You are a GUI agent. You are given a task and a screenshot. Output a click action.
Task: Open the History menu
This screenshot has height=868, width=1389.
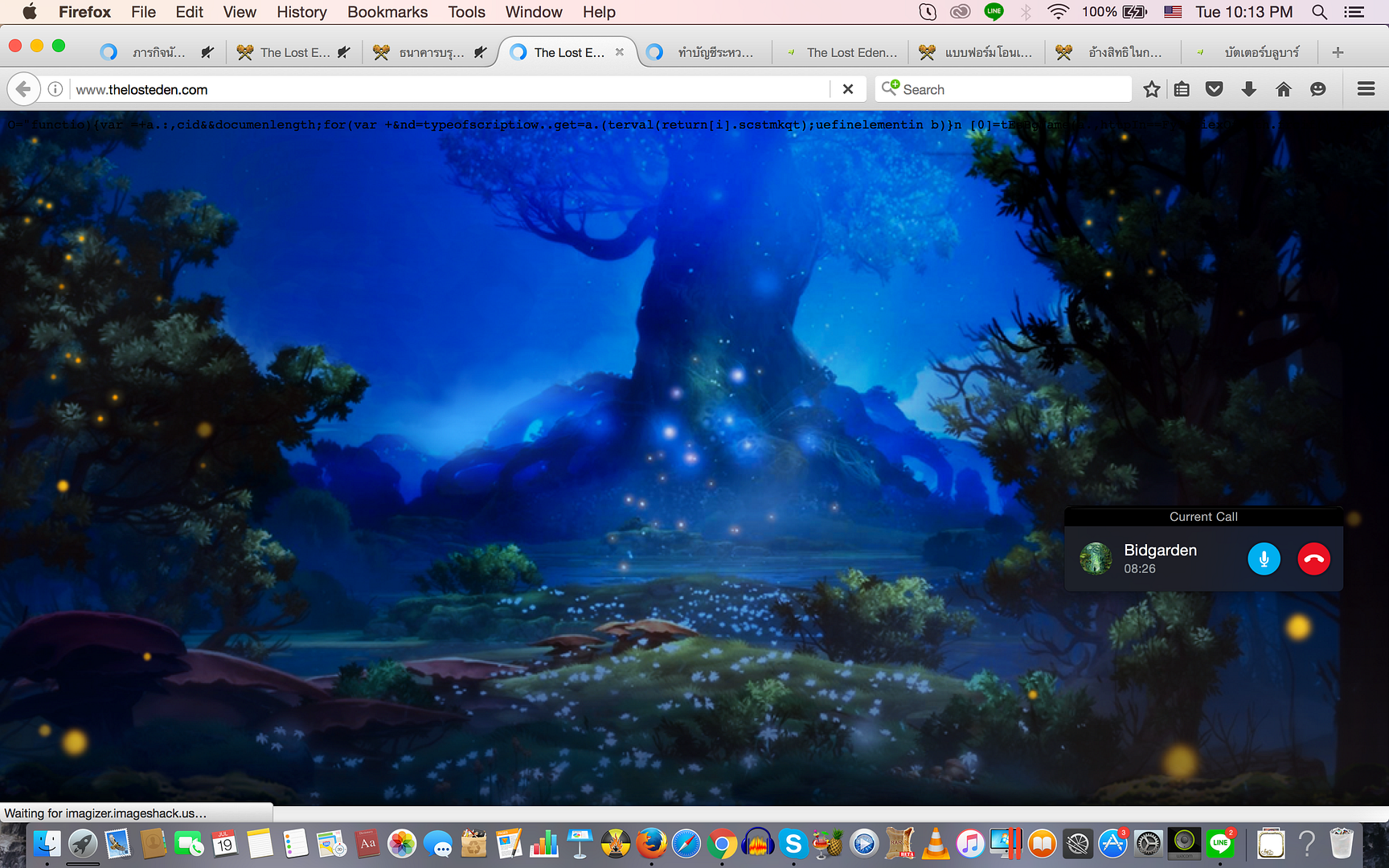point(301,12)
